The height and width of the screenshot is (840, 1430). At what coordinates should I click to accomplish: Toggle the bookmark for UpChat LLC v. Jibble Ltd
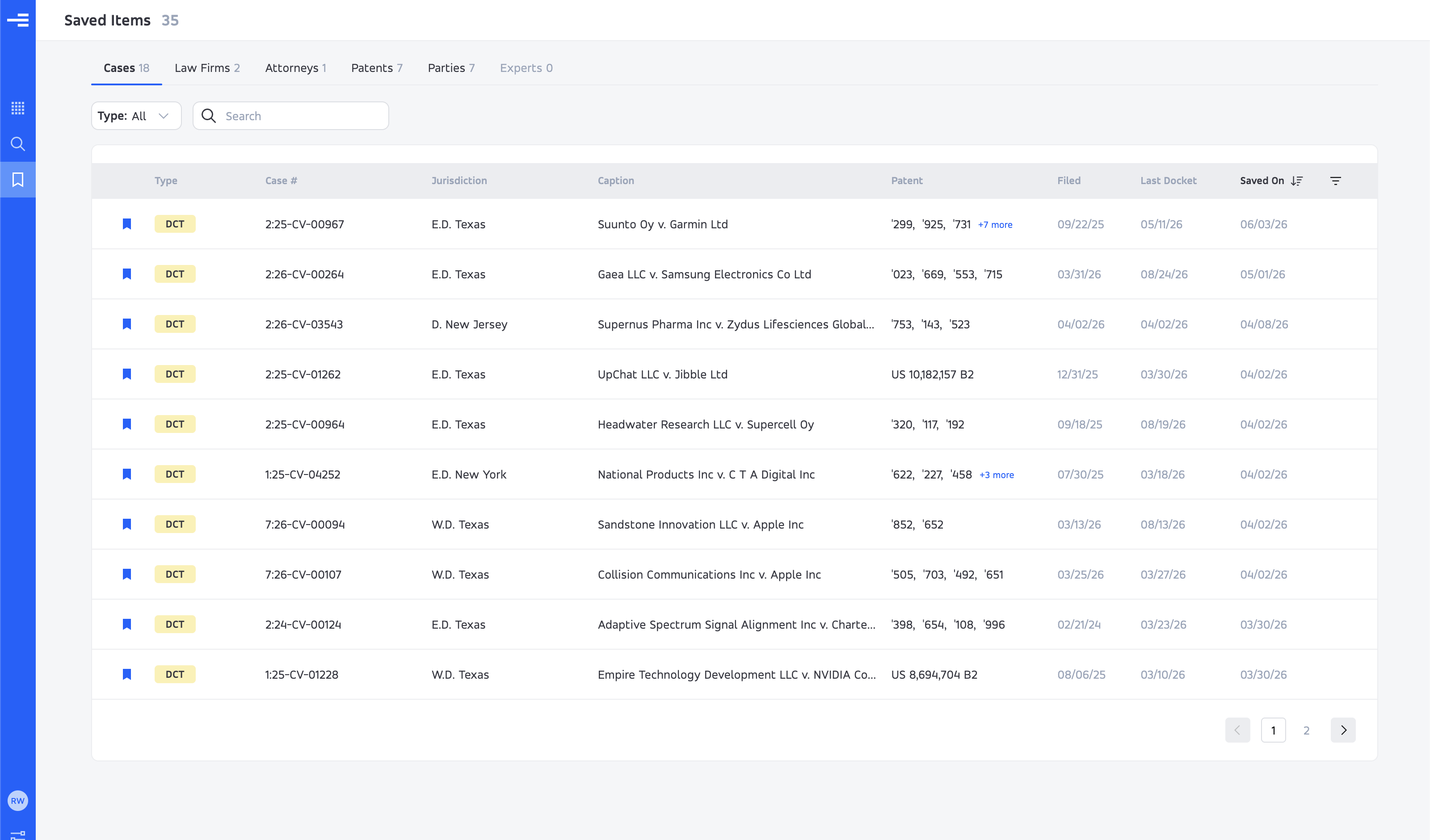126,374
